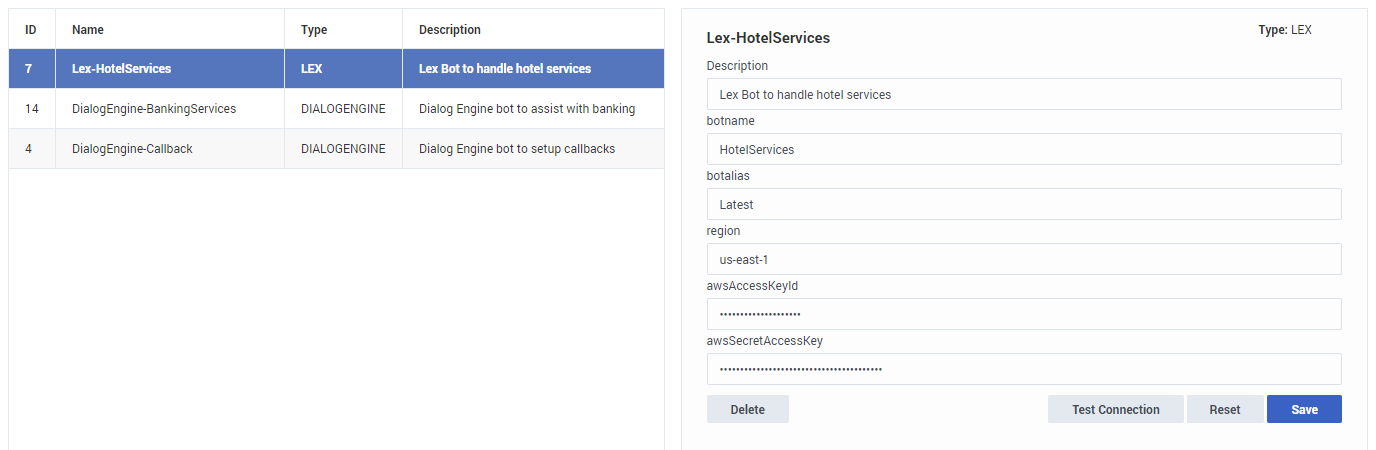Edit the Description input field

coord(1024,94)
